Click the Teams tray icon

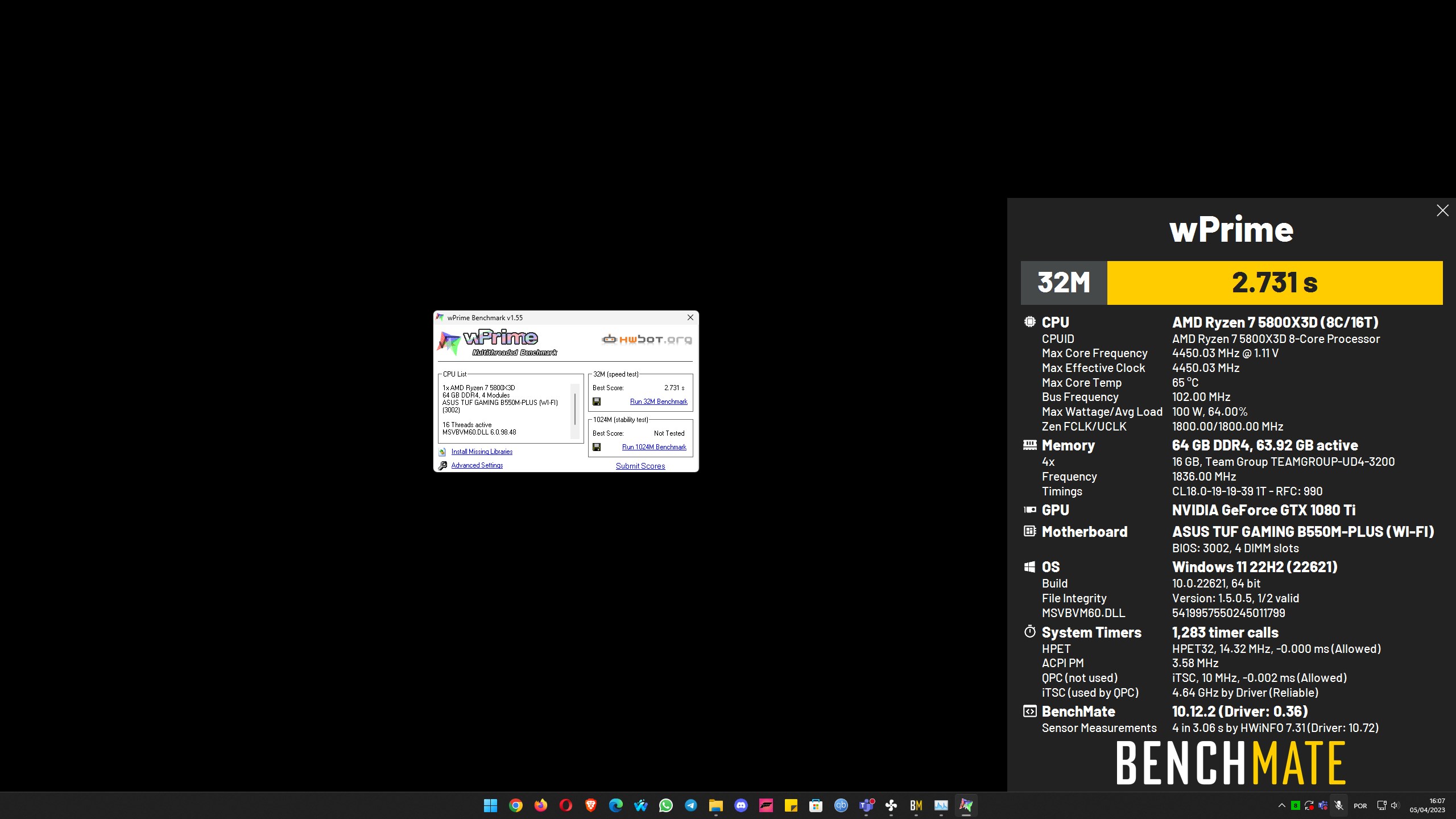(1323, 805)
